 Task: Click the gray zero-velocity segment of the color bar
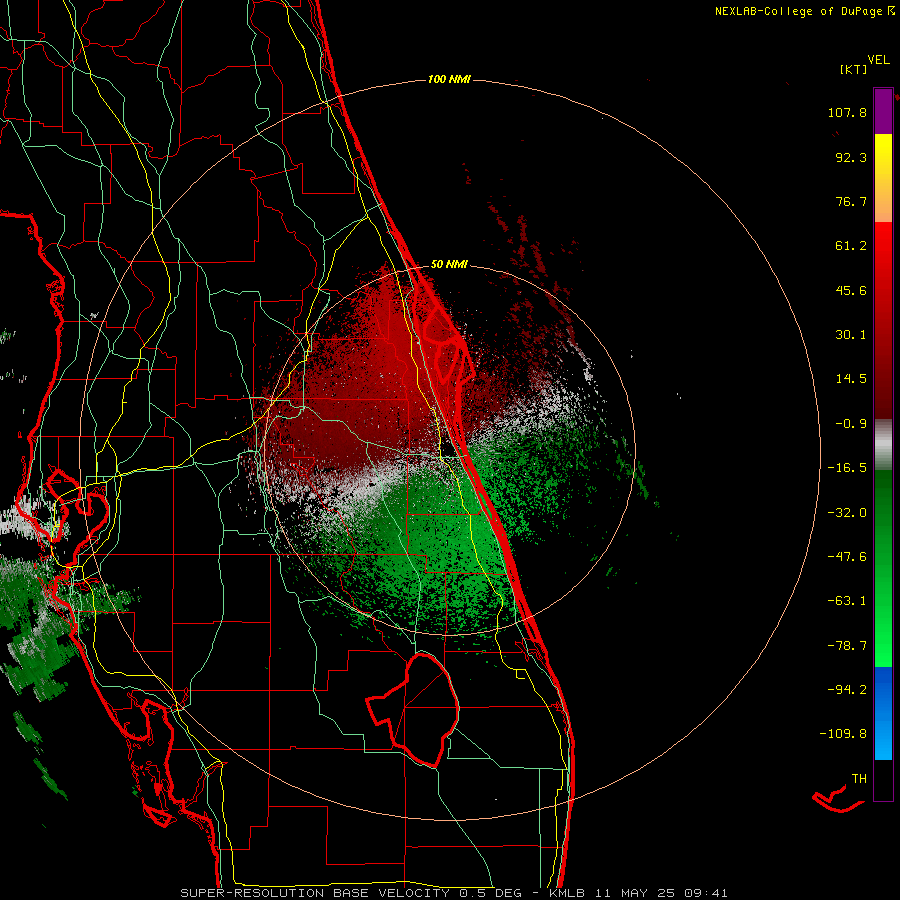(x=883, y=445)
